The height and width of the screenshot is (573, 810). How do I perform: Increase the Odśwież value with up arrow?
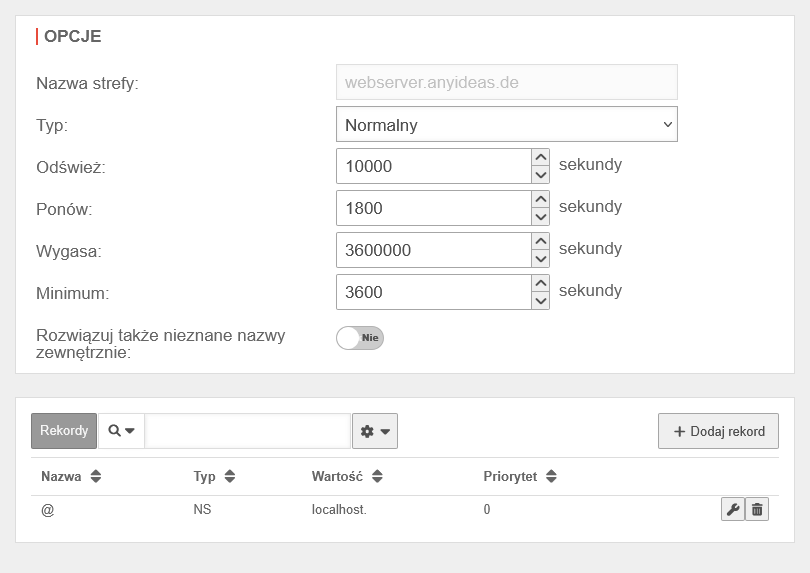pyautogui.click(x=540, y=157)
